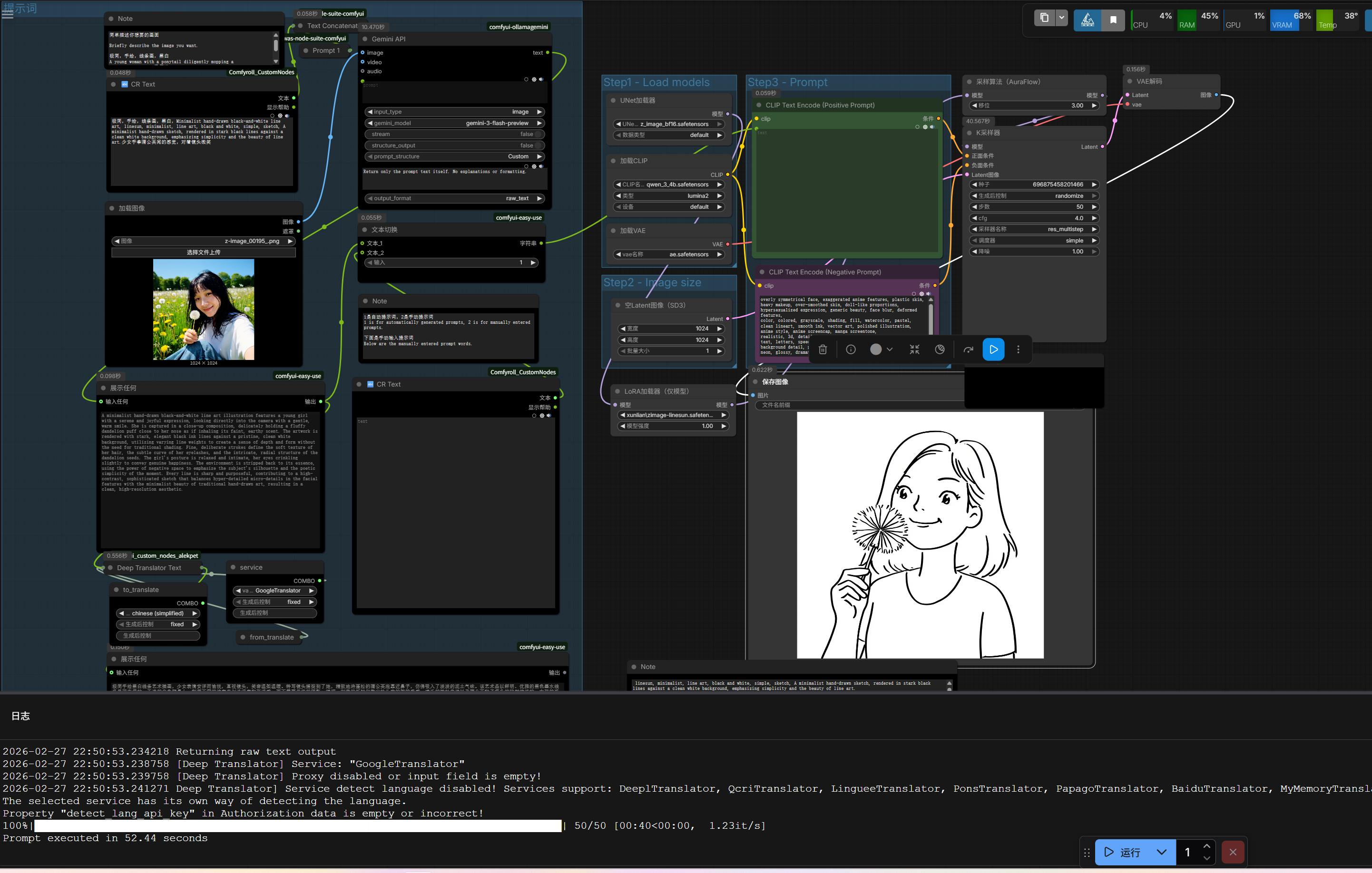Image resolution: width=1372 pixels, height=873 pixels.
Task: Click the trash delete icon in node toolbar
Action: point(823,349)
